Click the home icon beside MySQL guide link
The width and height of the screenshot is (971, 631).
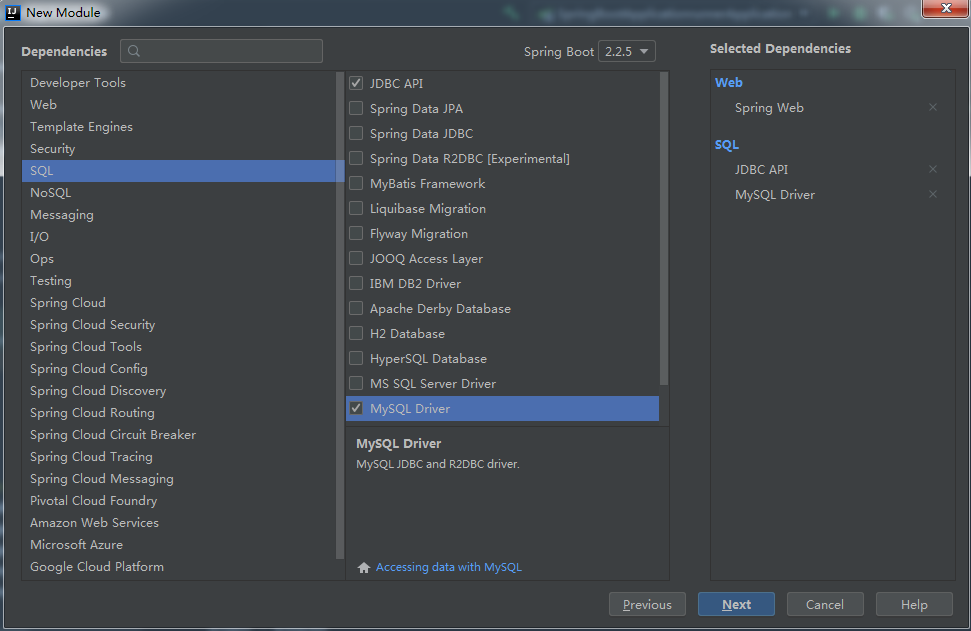(364, 568)
